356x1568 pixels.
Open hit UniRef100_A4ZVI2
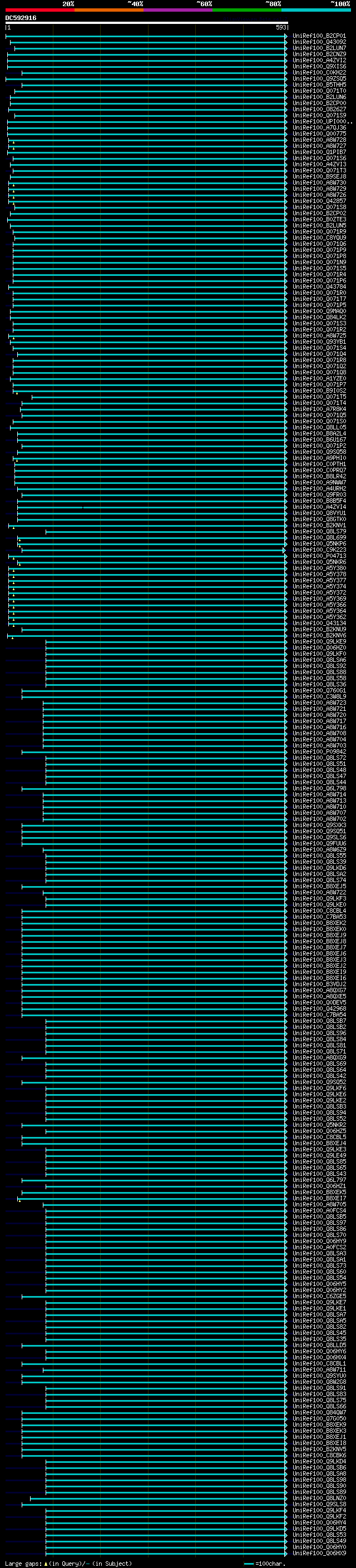[x=319, y=60]
